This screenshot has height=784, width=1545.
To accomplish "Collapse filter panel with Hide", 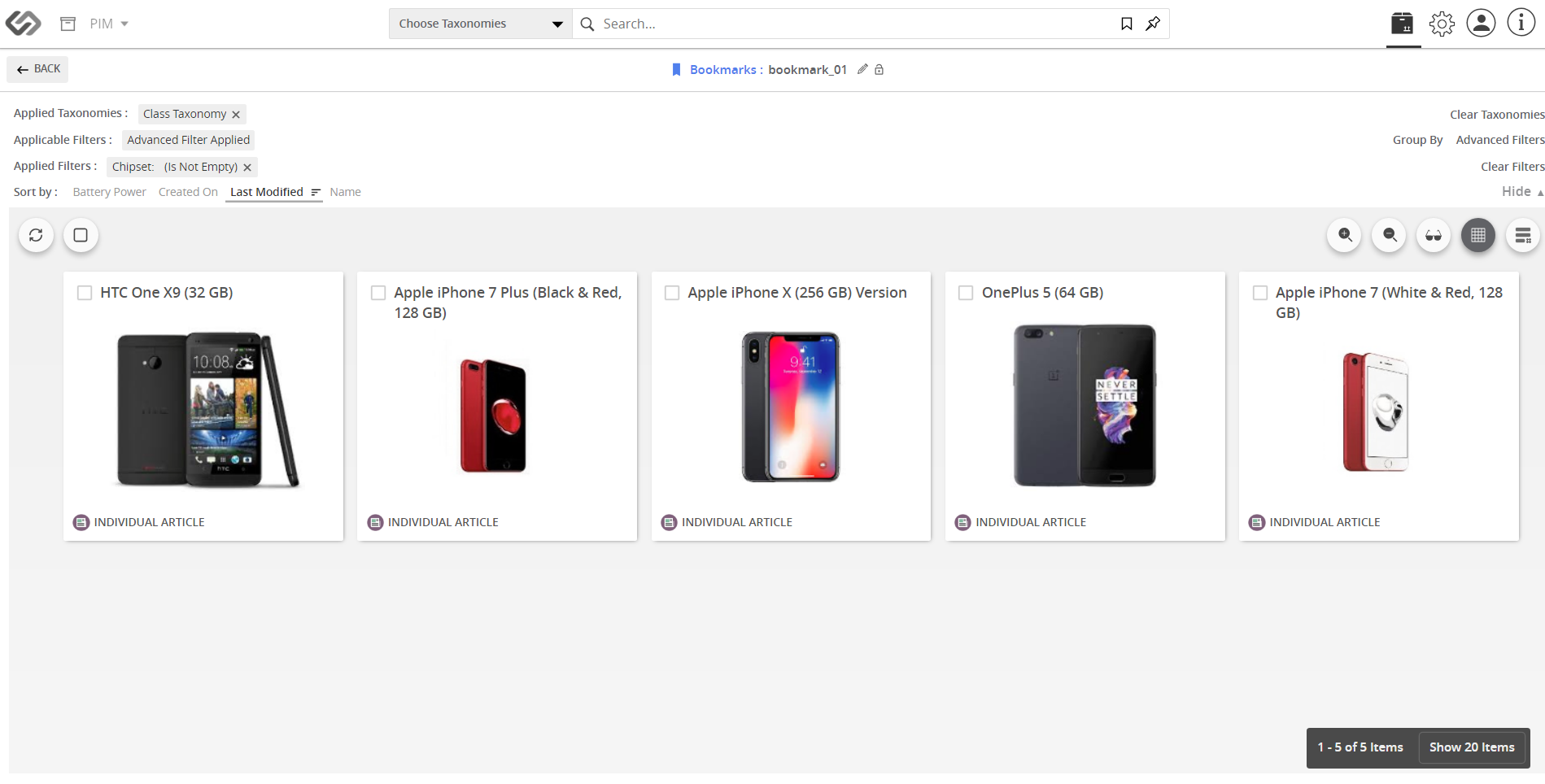I will (x=1522, y=191).
